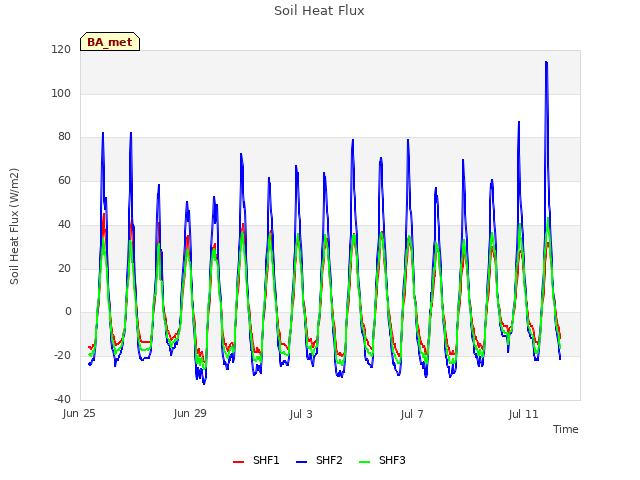Screen dimensions: 640x480
Task: Click the red SHF1 legend color marker
Action: (238, 462)
